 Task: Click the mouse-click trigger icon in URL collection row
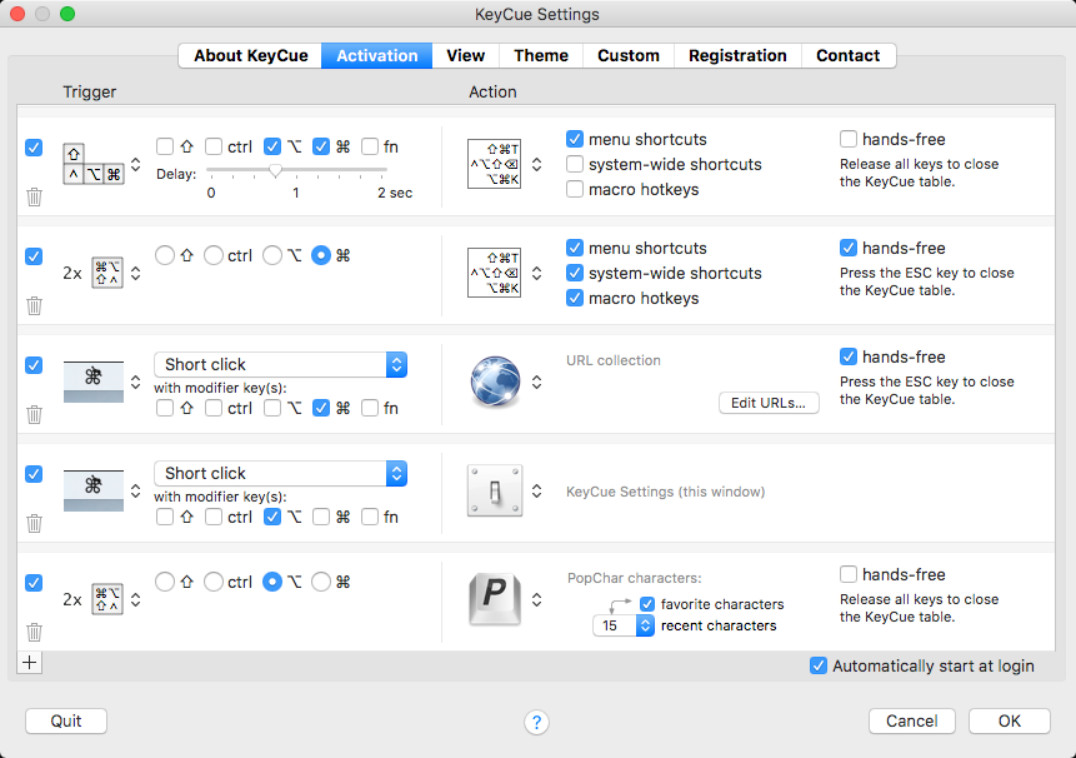(x=93, y=381)
